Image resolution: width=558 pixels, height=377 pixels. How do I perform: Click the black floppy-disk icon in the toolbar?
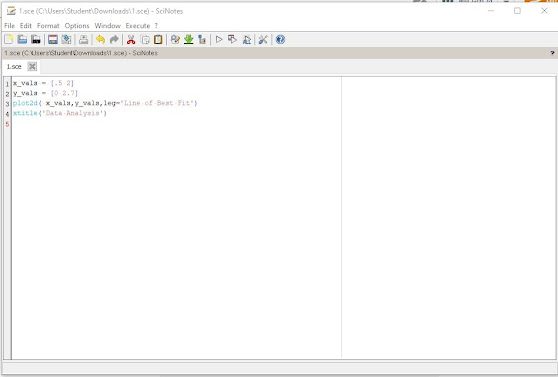(x=36, y=40)
